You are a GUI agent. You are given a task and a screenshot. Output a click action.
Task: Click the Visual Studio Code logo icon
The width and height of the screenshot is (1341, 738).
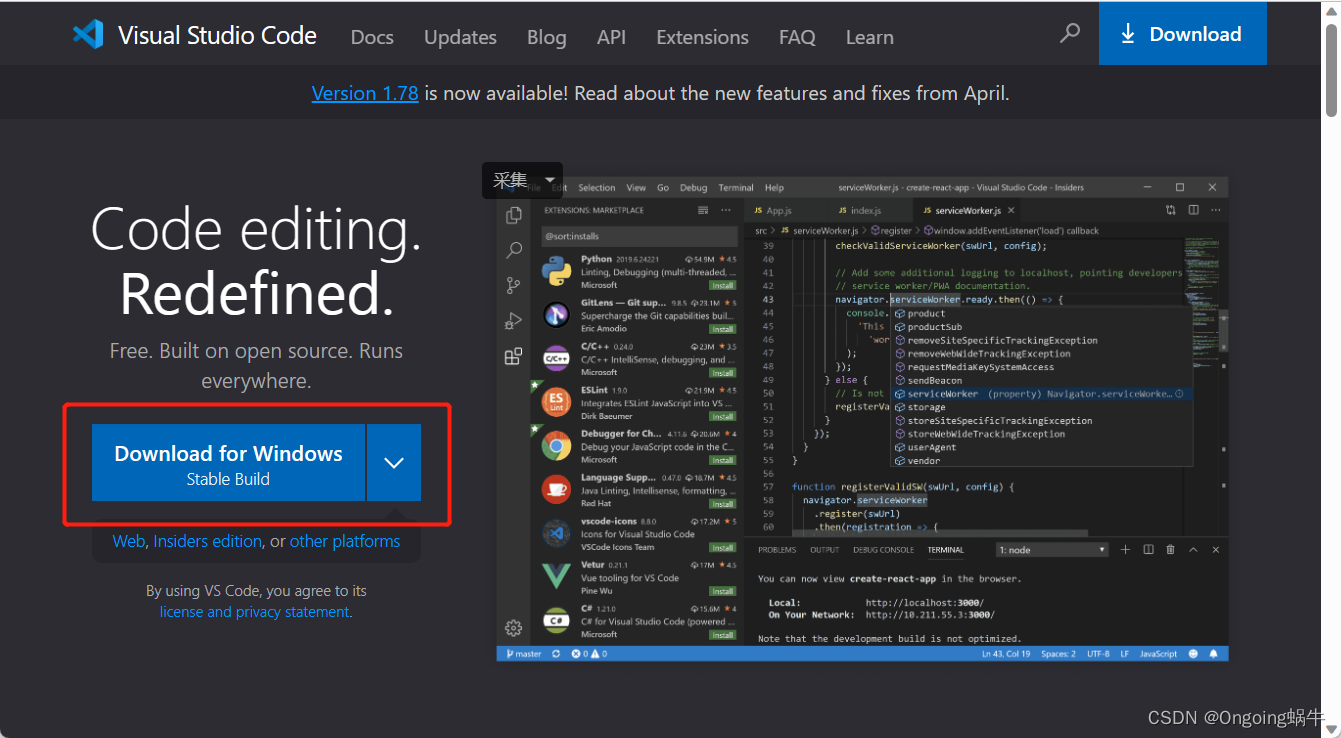tap(88, 35)
